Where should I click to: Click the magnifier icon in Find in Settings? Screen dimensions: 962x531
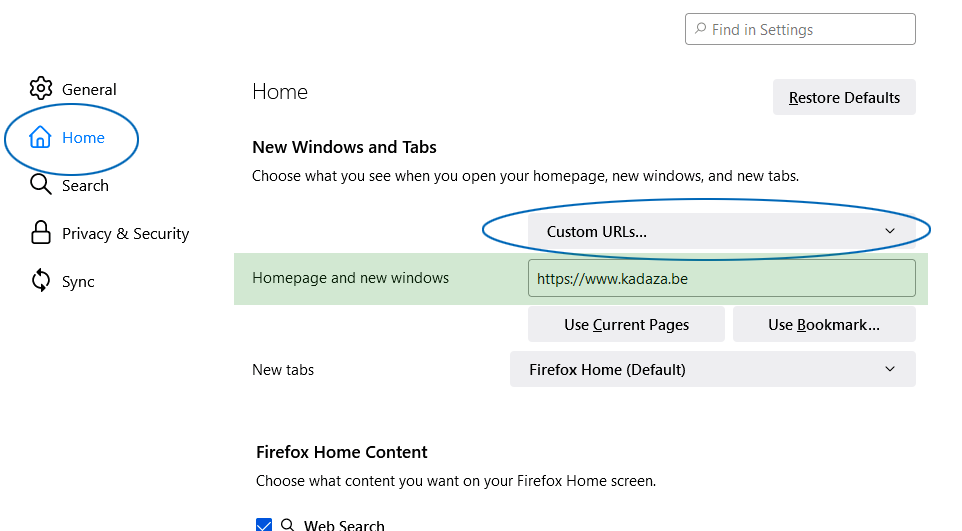coord(700,29)
